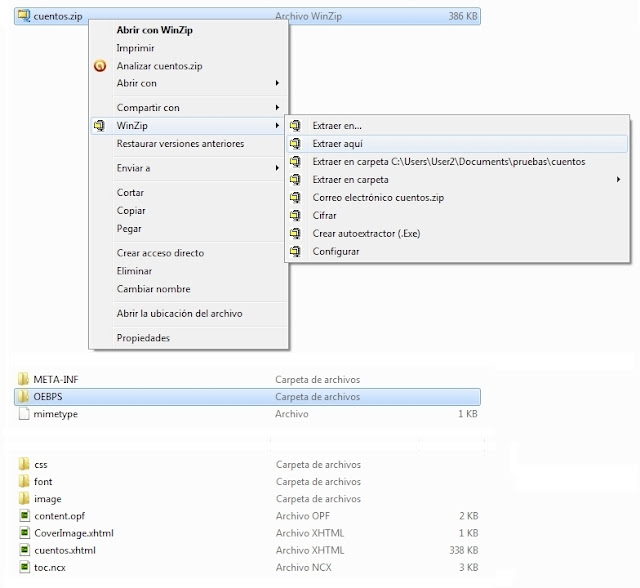Click the icon next to Configurar
This screenshot has width=640, height=588.
(x=295, y=251)
